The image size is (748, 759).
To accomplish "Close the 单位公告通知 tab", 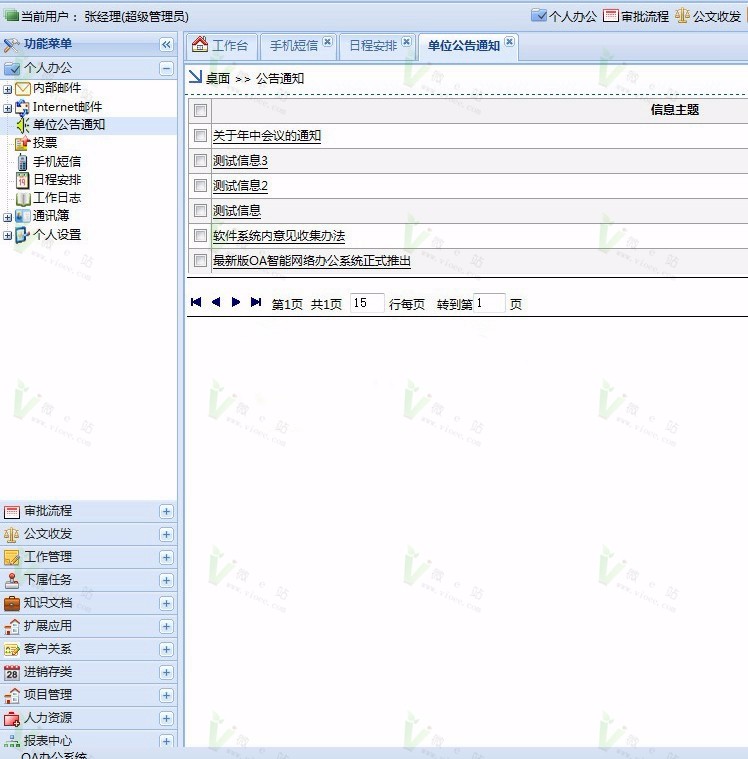I will pyautogui.click(x=509, y=42).
